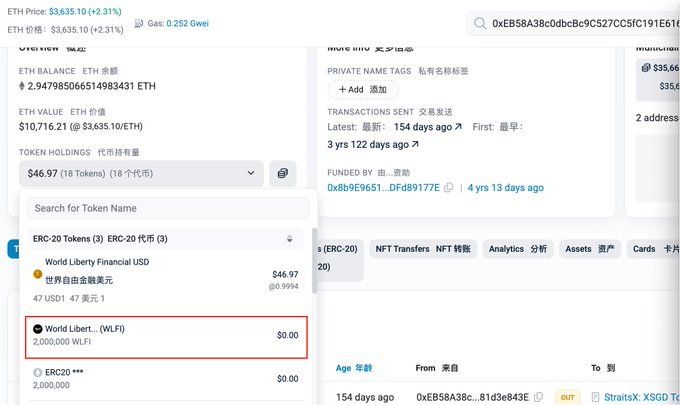Sort ERC-20 Tokens list with arrows
The width and height of the screenshot is (680, 405).
[289, 239]
